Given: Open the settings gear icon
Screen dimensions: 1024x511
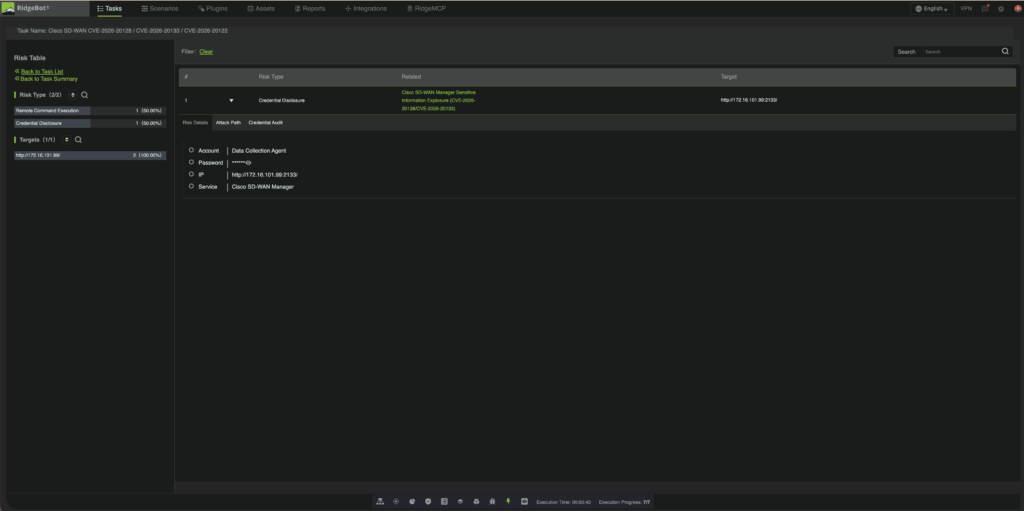Looking at the screenshot, I should click(1001, 8).
